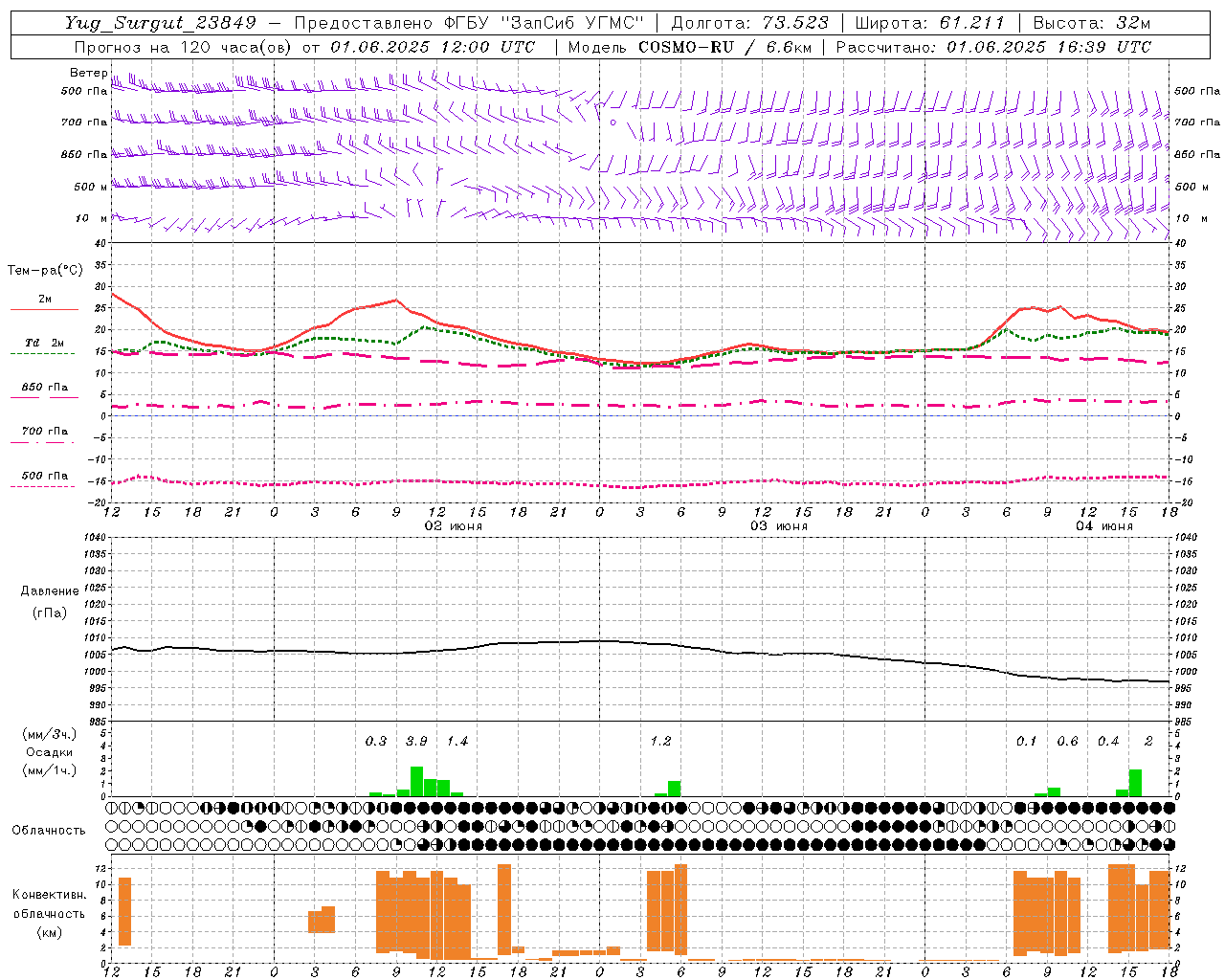Select the Модель COSMO-RU / 6.6км text
This screenshot has height=980, width=1225.
click(690, 47)
